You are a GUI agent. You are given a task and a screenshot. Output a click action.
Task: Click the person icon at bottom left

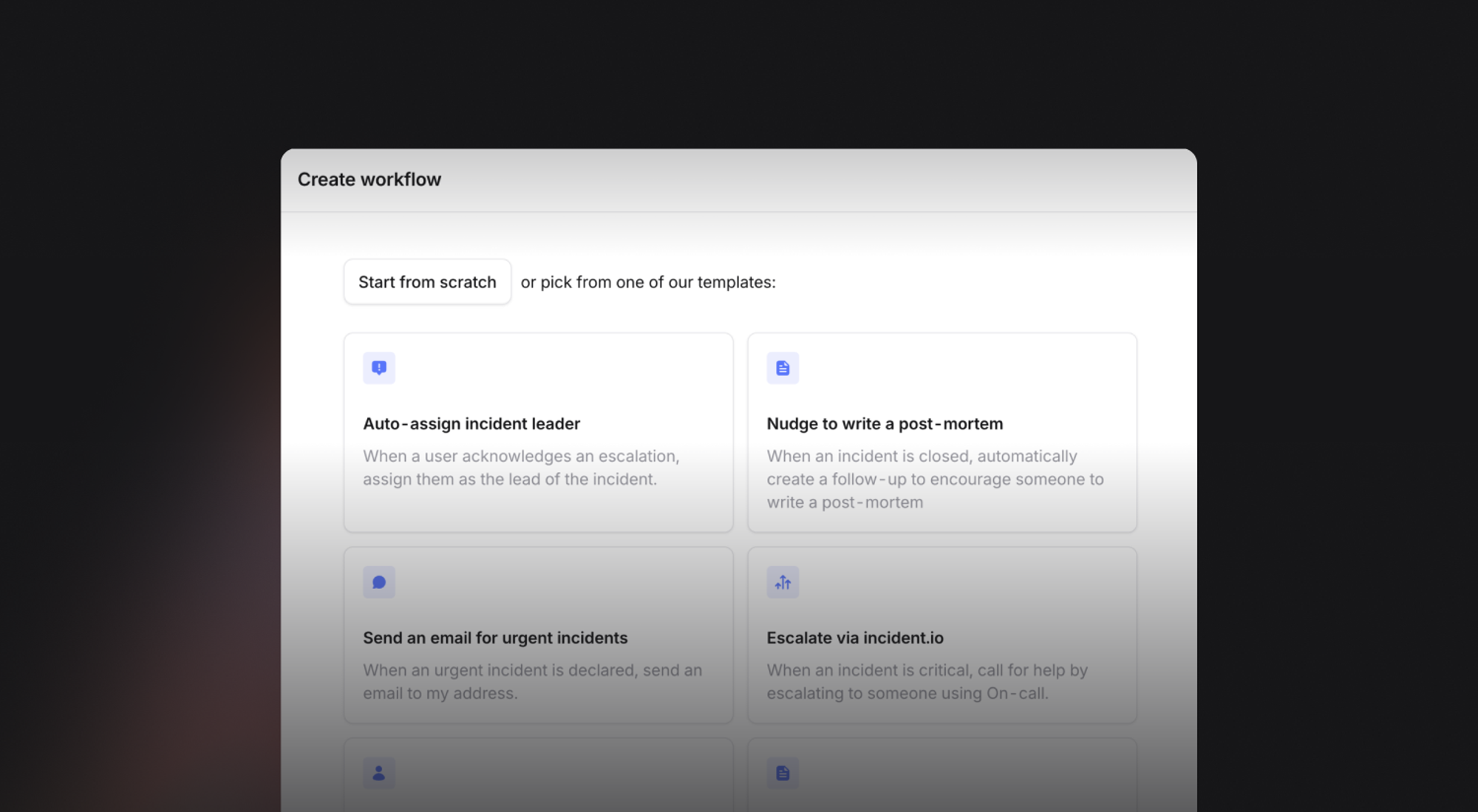(x=379, y=773)
